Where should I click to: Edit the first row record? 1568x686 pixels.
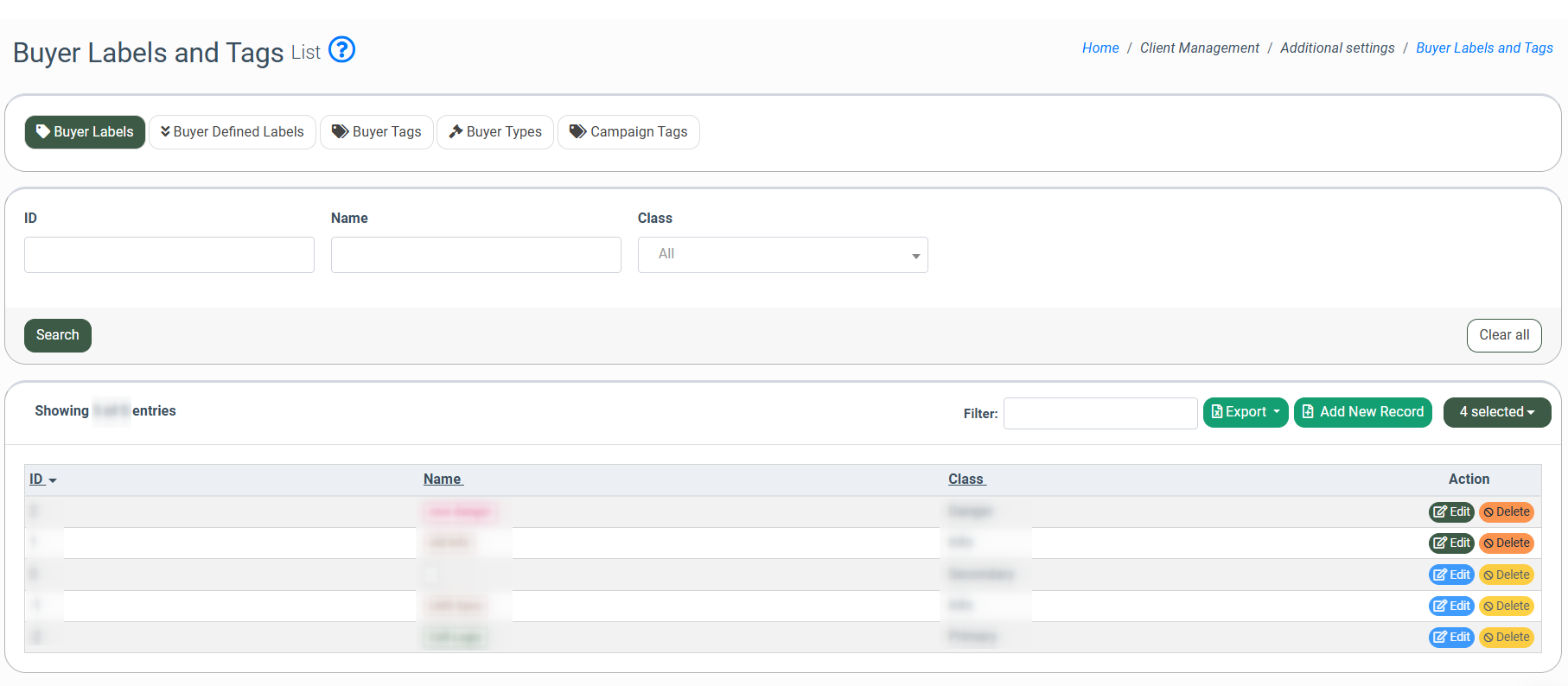point(1451,512)
